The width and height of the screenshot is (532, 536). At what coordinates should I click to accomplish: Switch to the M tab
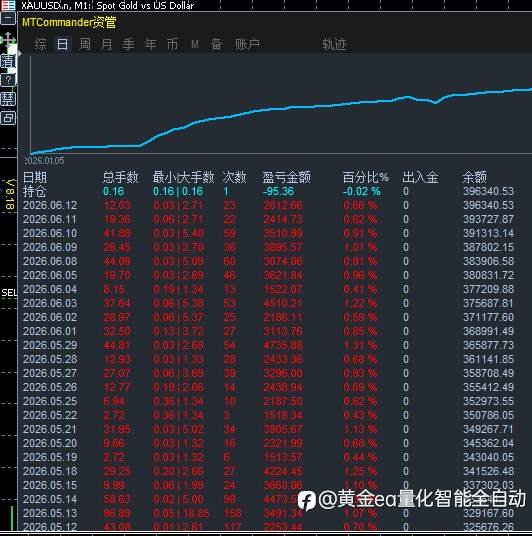195,44
